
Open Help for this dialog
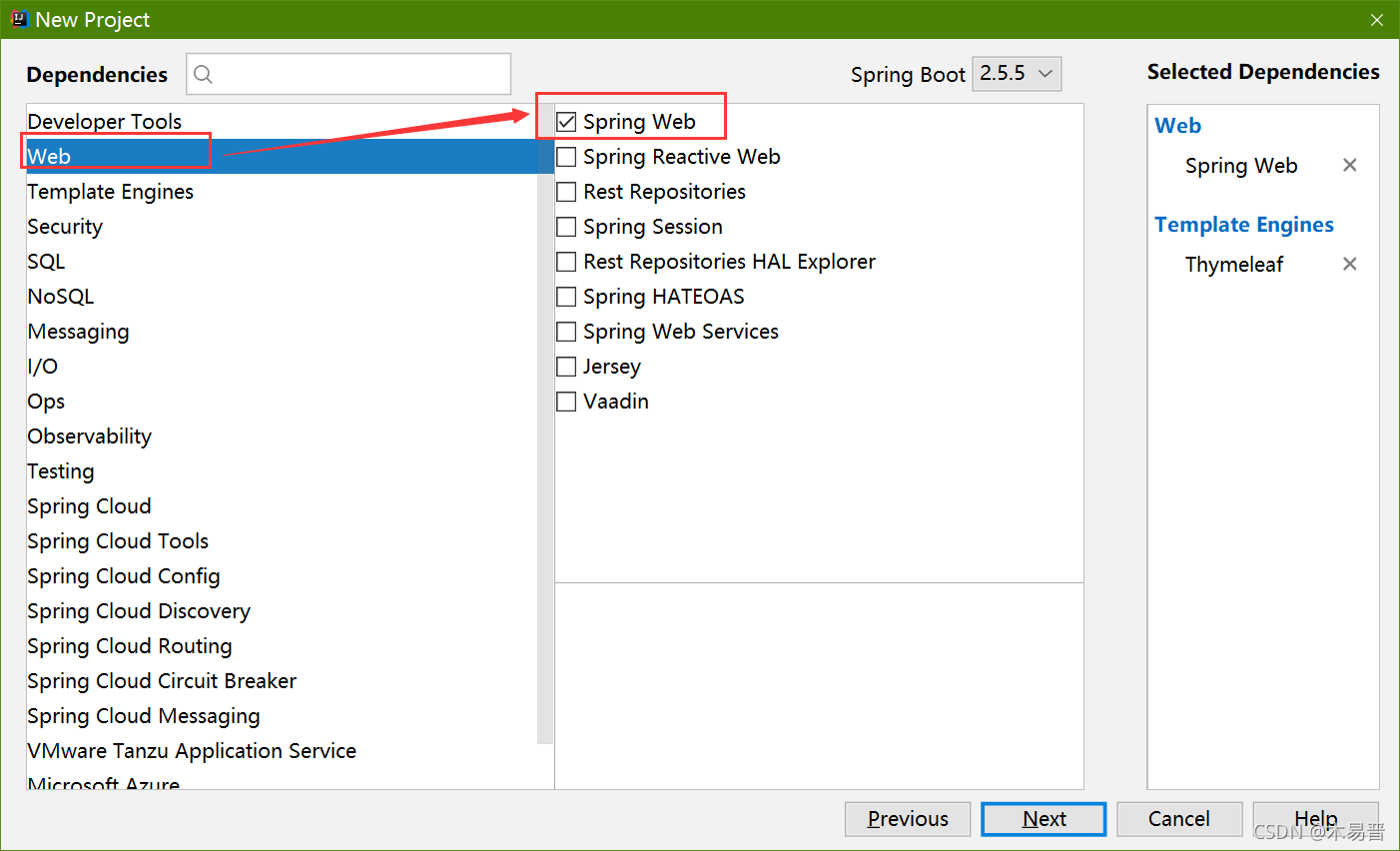[1316, 819]
